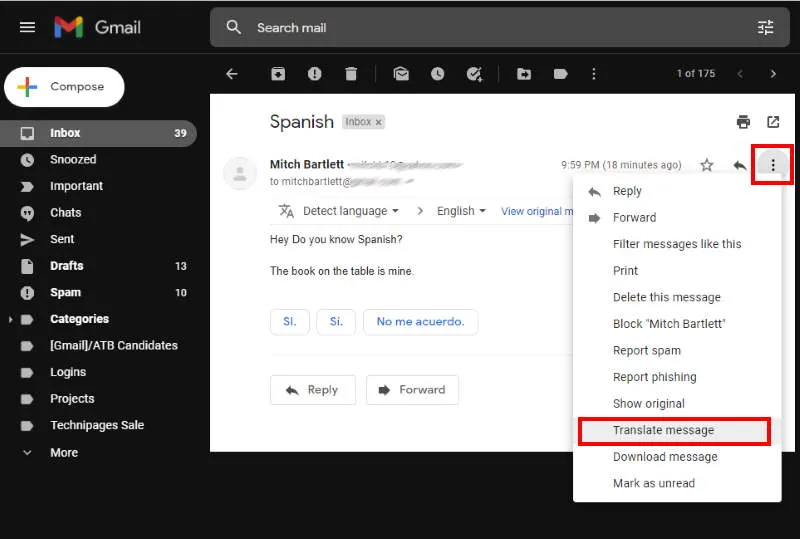Remove Inbox label from conversation

click(x=379, y=122)
